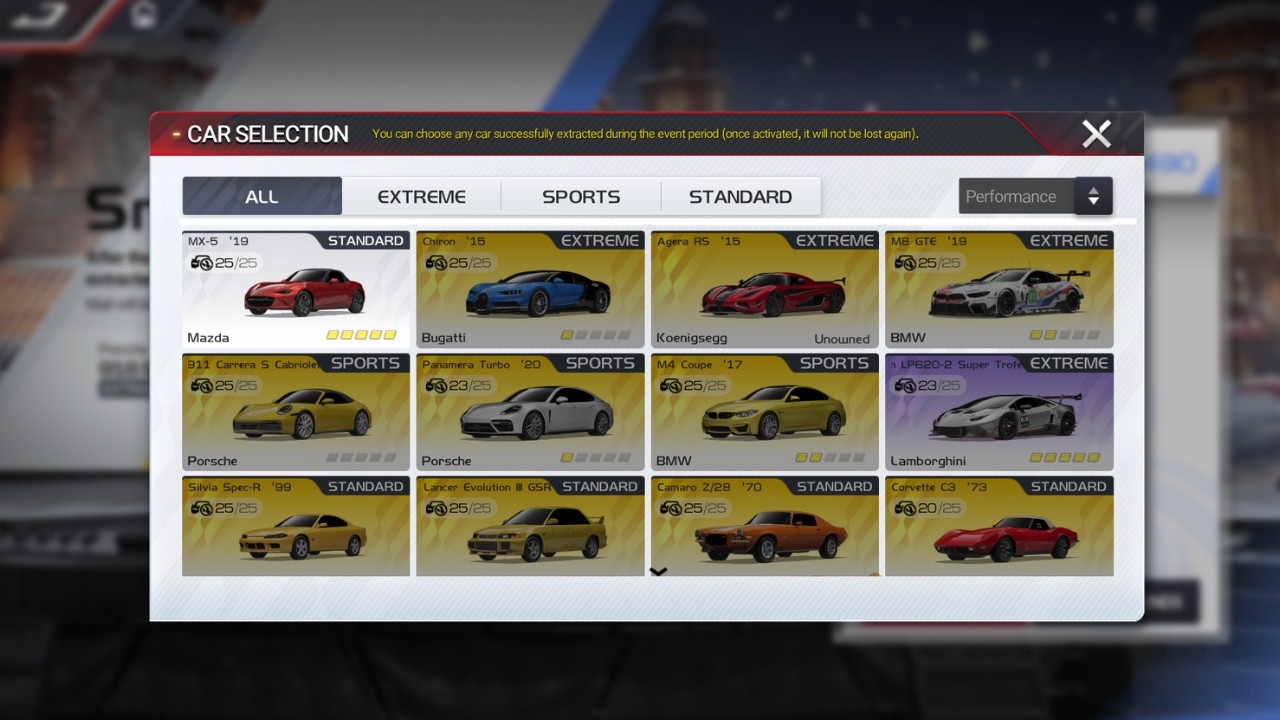Select the Corvette C3 '73 card
1280x720 pixels.
click(x=999, y=526)
